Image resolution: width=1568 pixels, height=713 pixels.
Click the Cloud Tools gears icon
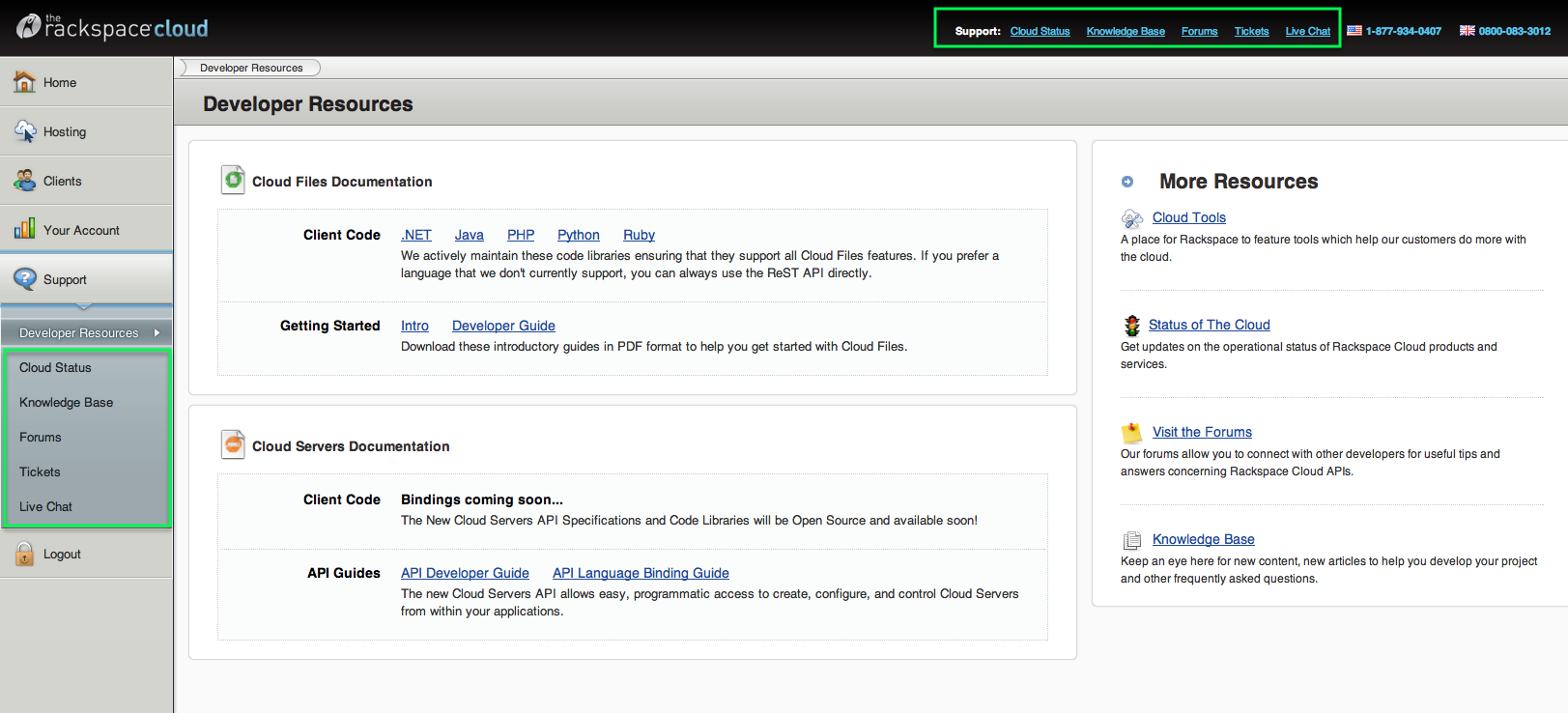coord(1132,218)
